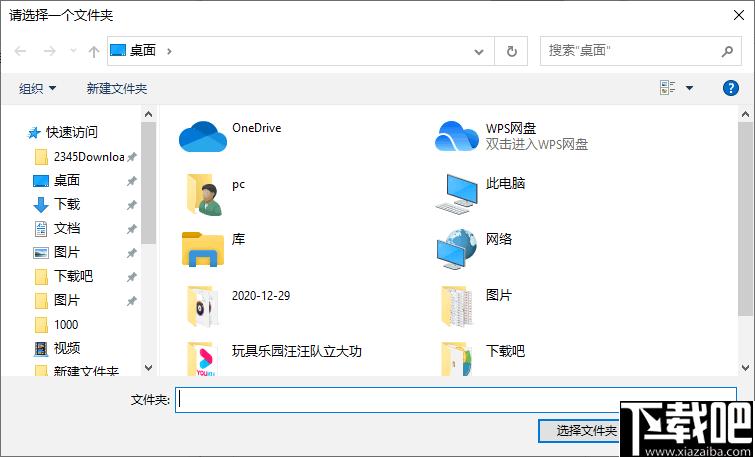Open 2345Downloa folder in sidebar
Screen dimensions: 755x457
point(79,157)
